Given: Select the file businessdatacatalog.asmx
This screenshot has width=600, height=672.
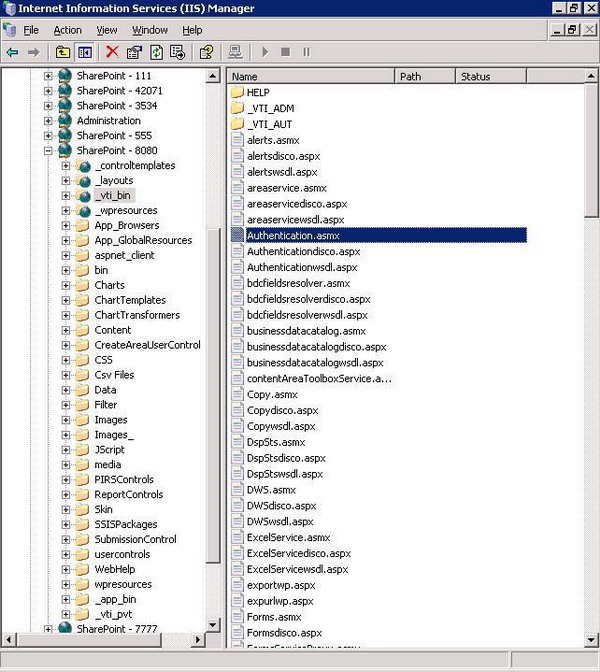Looking at the screenshot, I should point(306,331).
